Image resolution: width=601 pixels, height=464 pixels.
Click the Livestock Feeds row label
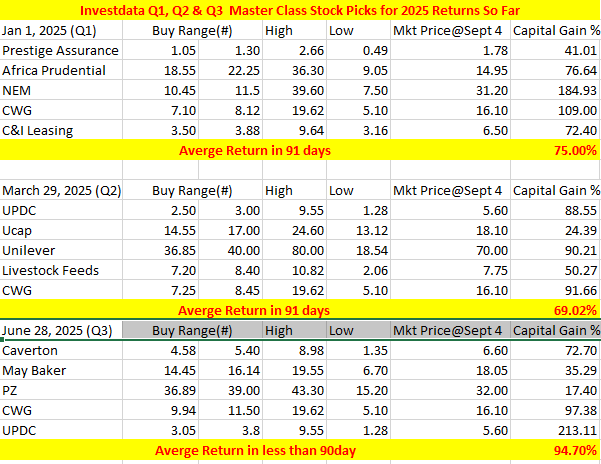coord(61,270)
